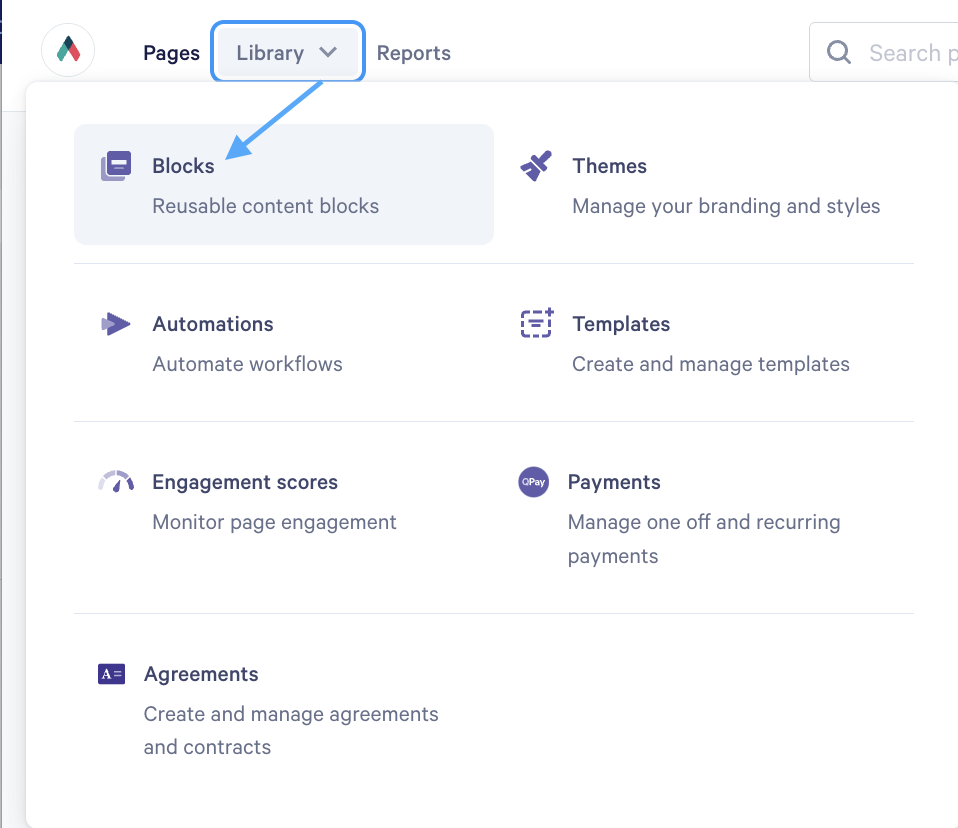
Task: Click the Automations arrow icon
Action: click(115, 324)
